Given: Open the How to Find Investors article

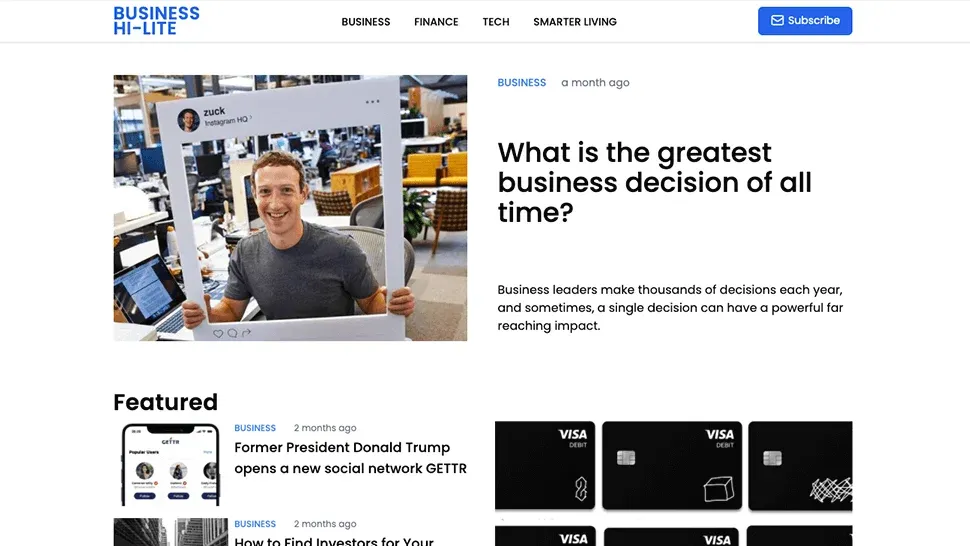Looking at the screenshot, I should pyautogui.click(x=334, y=540).
